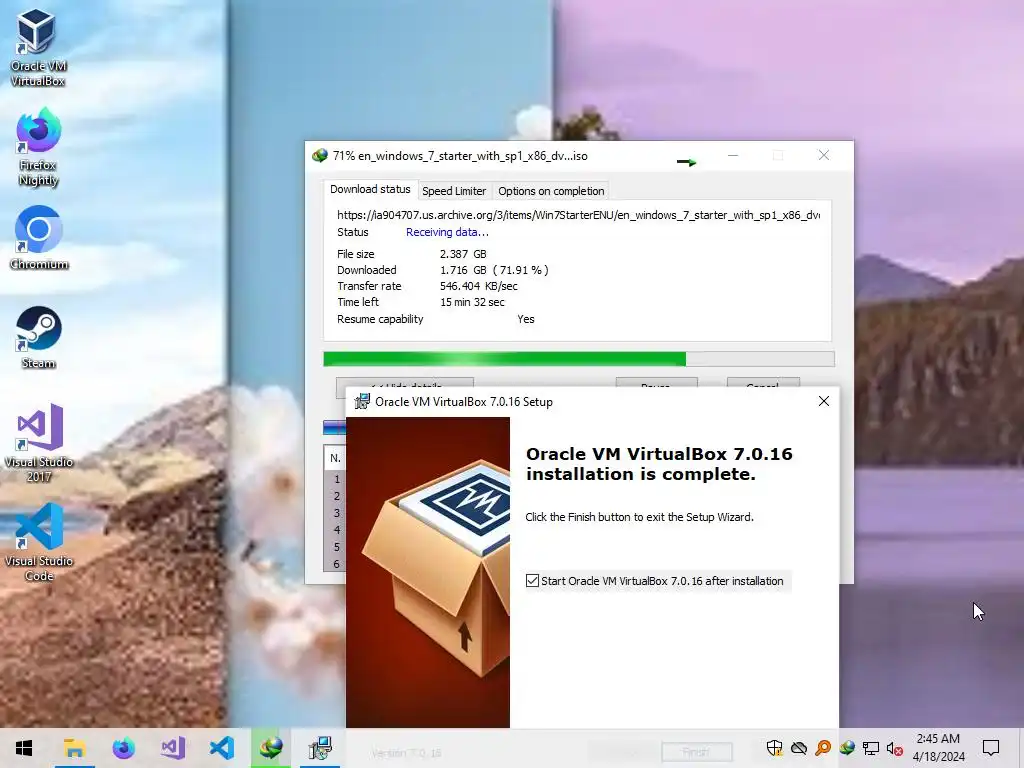This screenshot has width=1024, height=768.
Task: Close the VirtualBox 7.0.16 Setup dialog
Action: (x=824, y=401)
